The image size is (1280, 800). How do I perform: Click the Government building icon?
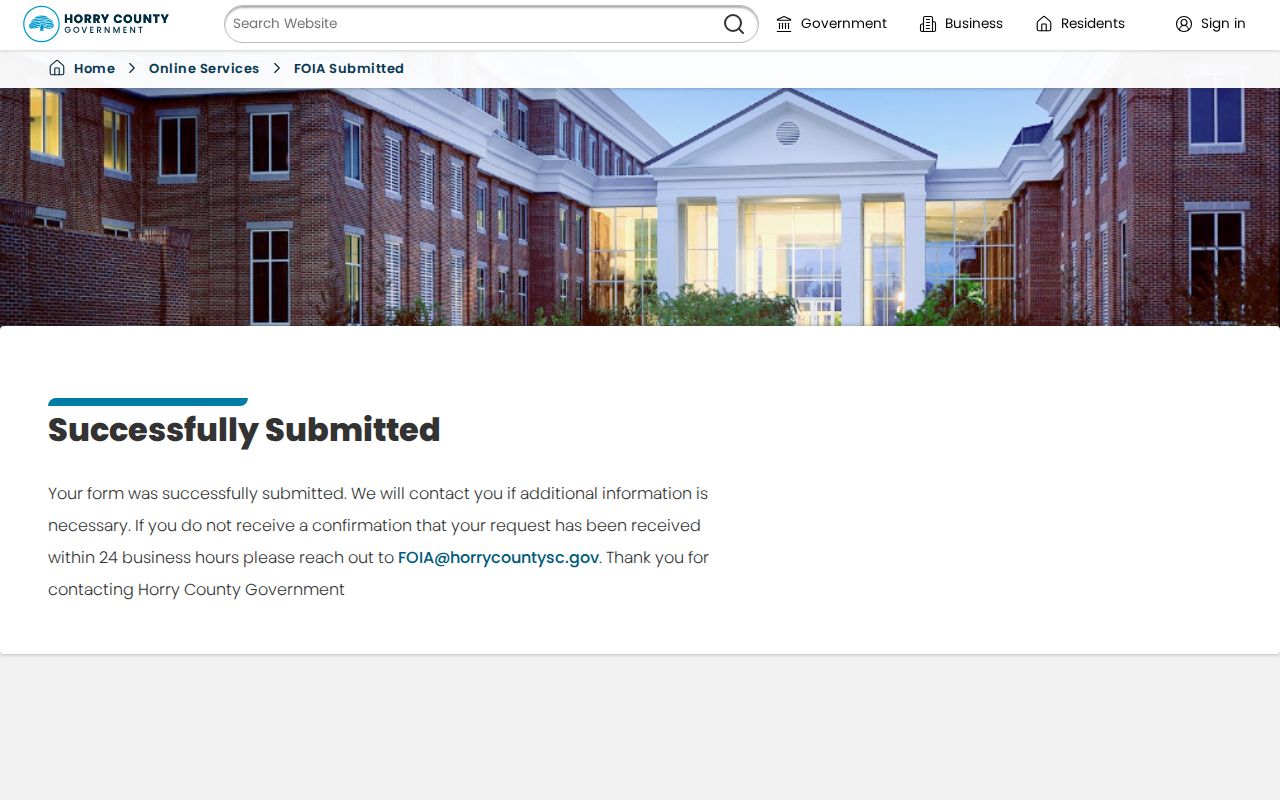pyautogui.click(x=784, y=24)
